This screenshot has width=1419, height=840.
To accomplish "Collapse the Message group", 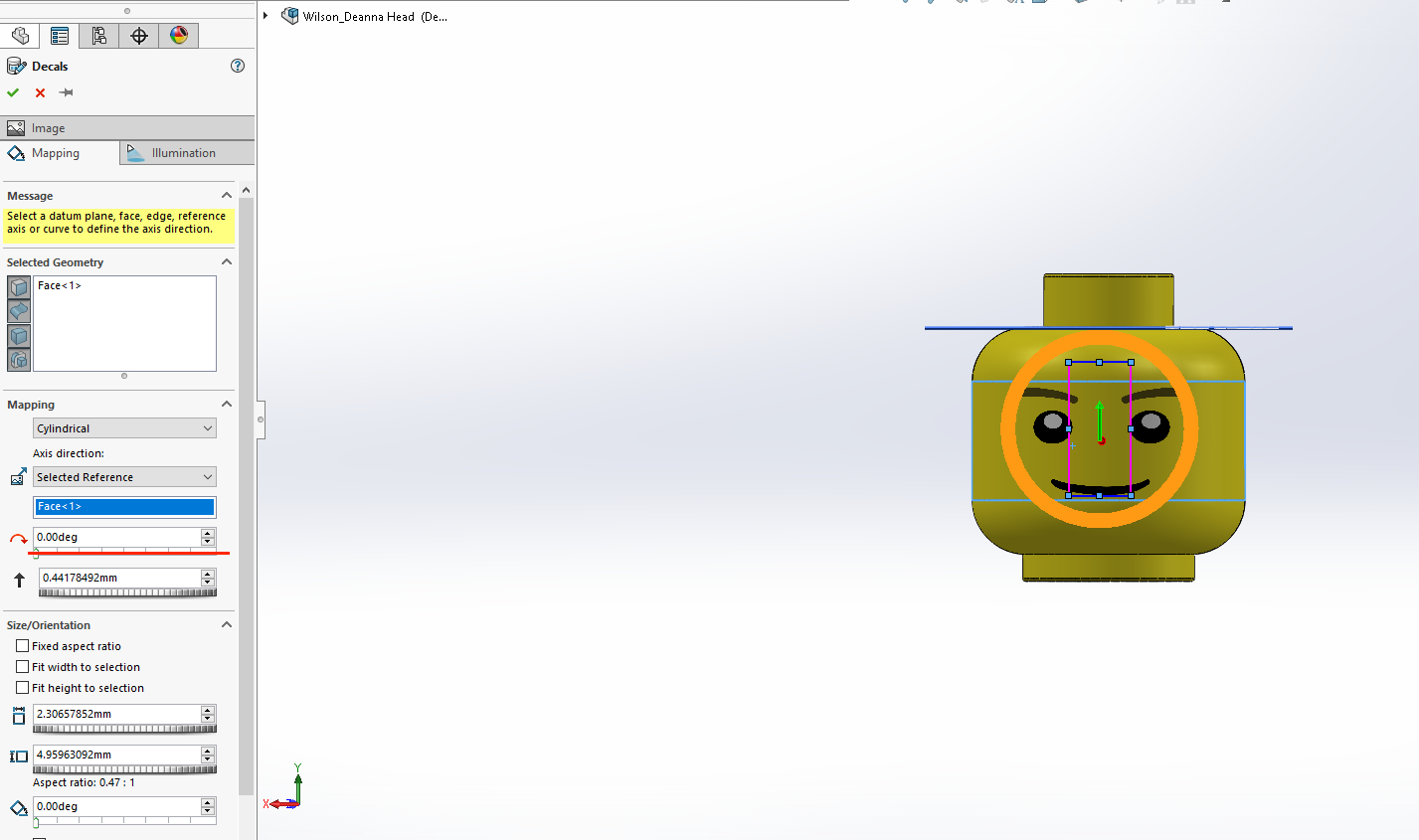I will pos(227,195).
